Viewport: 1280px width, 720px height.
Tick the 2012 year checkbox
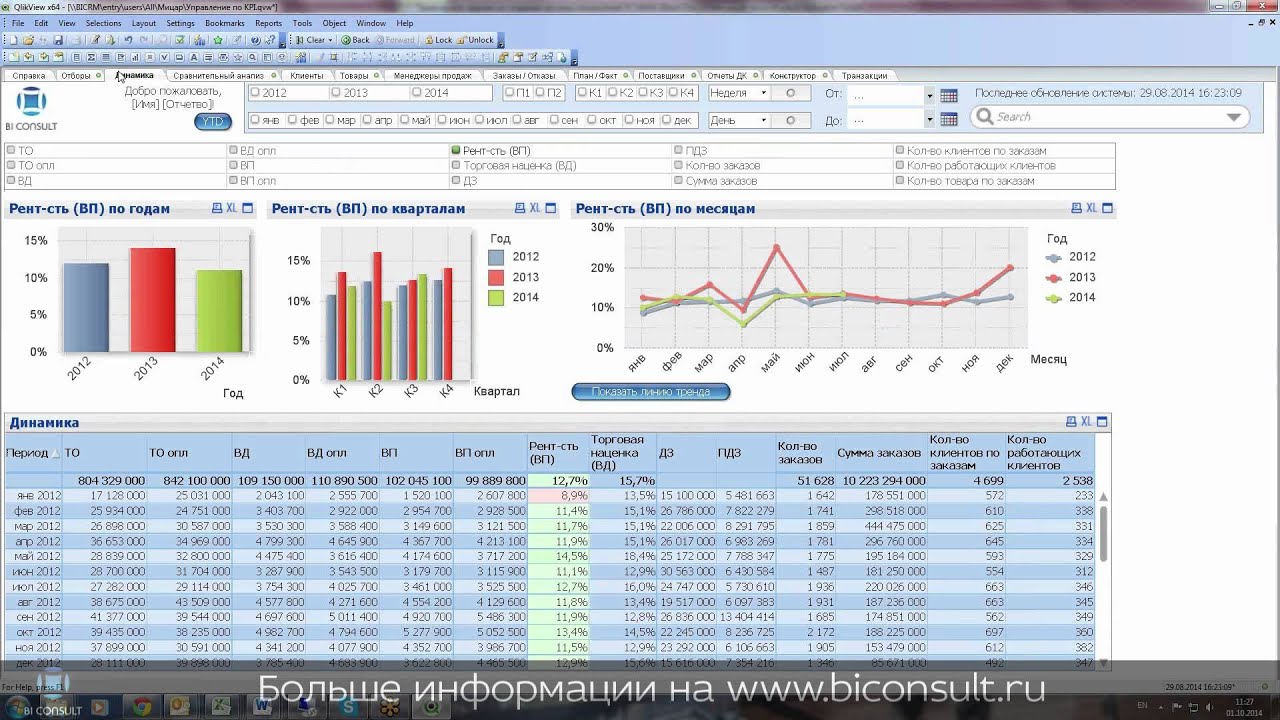[255, 93]
